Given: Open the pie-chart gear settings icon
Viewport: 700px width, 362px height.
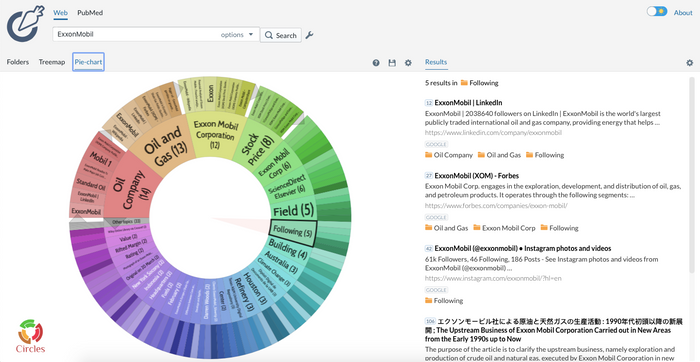Looking at the screenshot, I should coord(408,63).
